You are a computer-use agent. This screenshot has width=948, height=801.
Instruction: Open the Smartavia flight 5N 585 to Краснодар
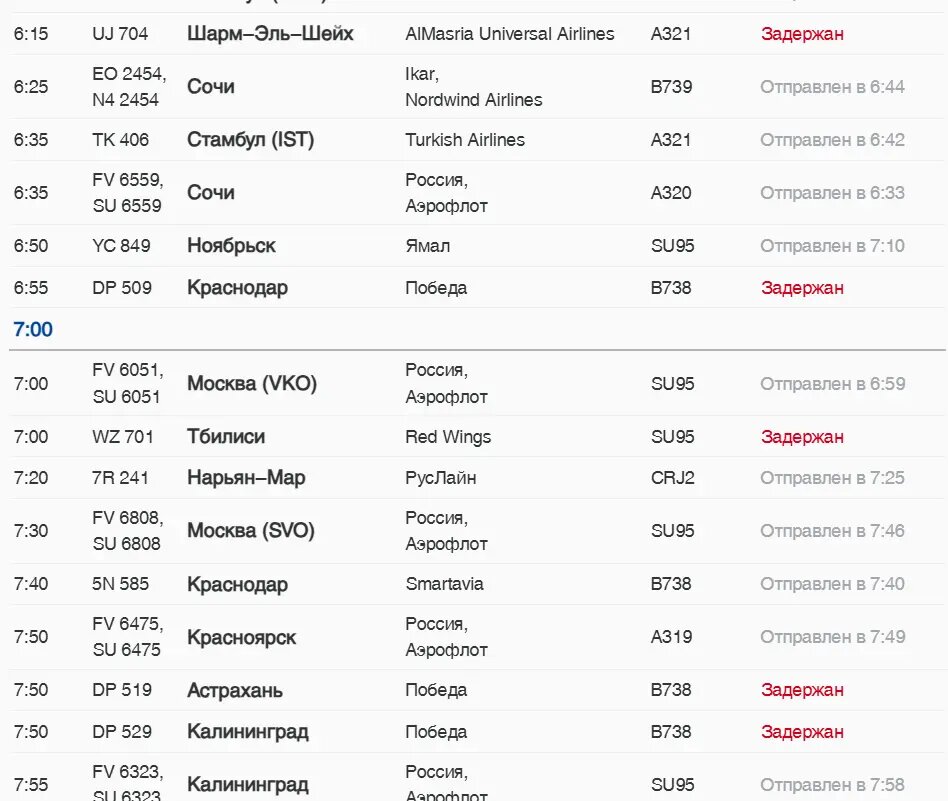478,584
